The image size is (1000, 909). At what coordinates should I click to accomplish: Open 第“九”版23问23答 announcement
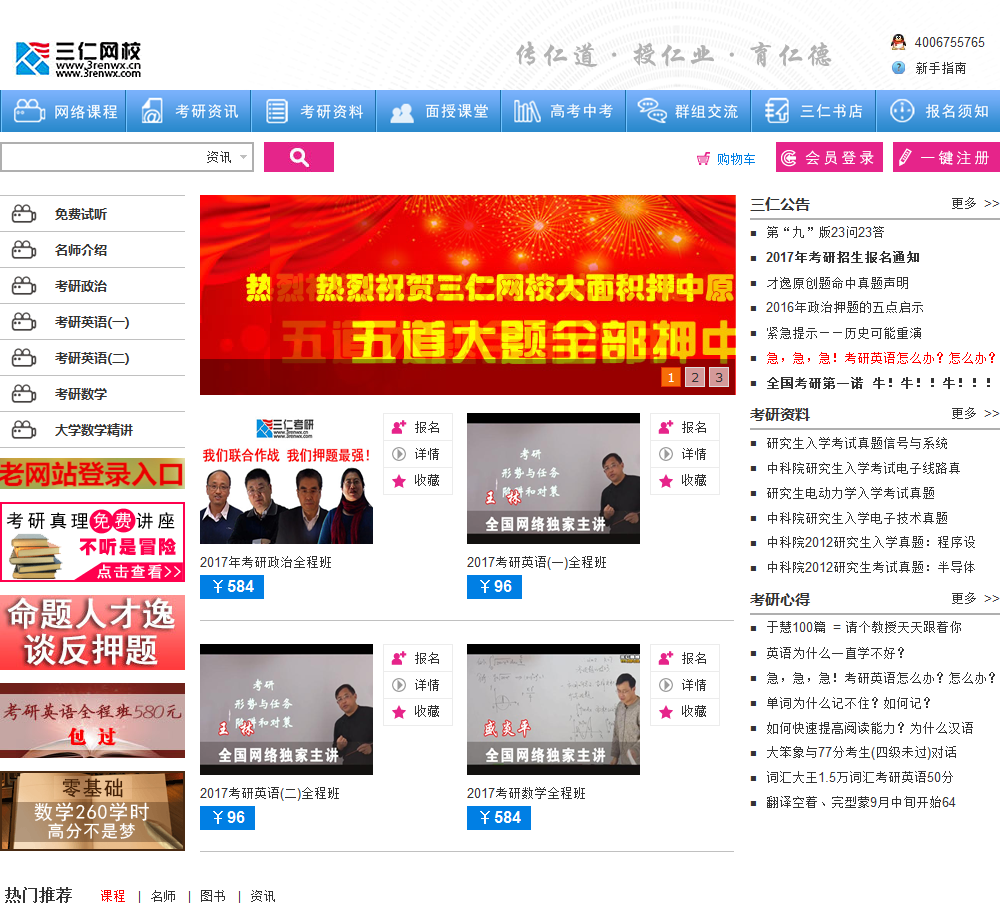[x=825, y=232]
